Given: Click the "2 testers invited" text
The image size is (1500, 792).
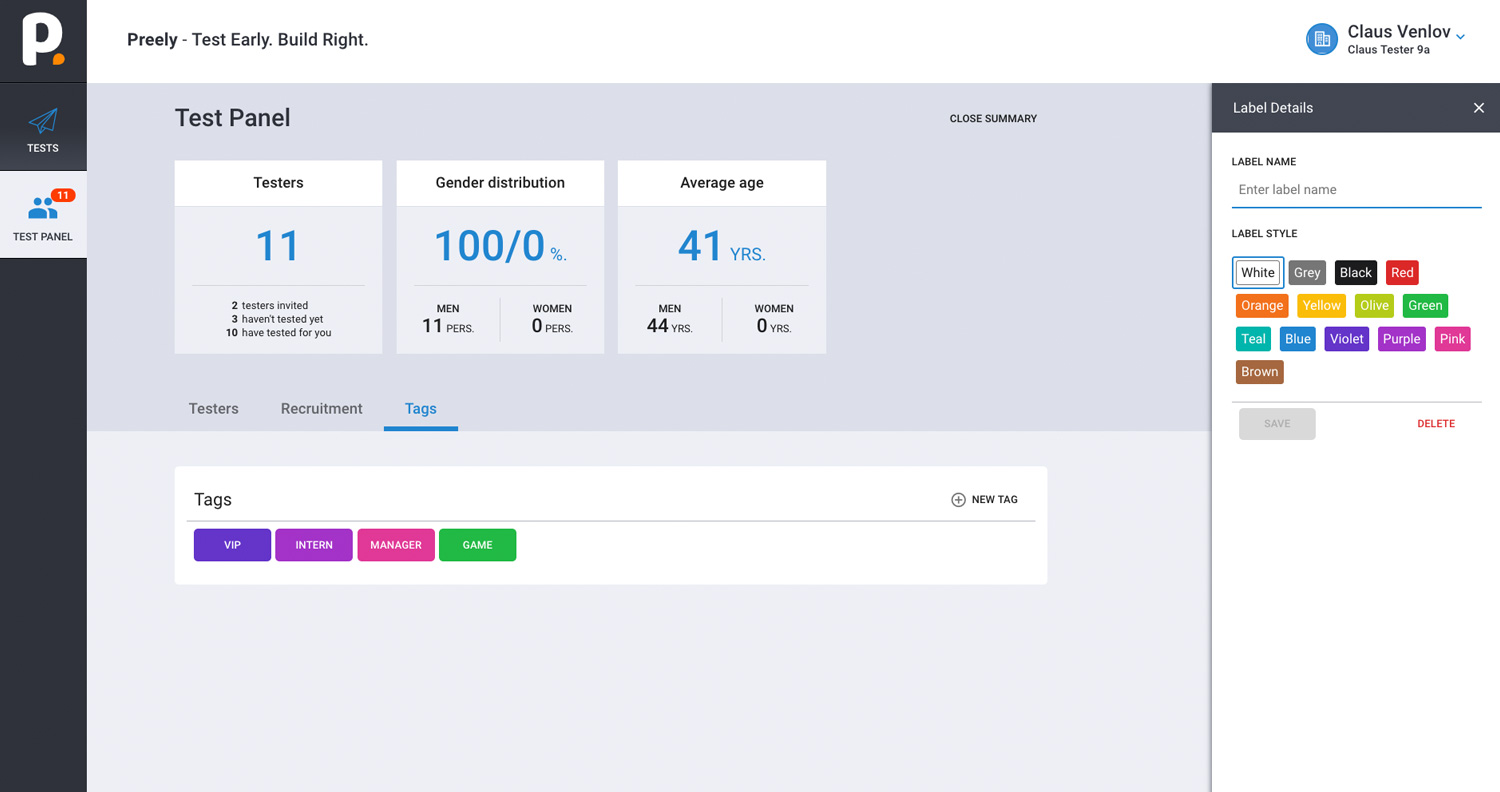Looking at the screenshot, I should click(270, 306).
